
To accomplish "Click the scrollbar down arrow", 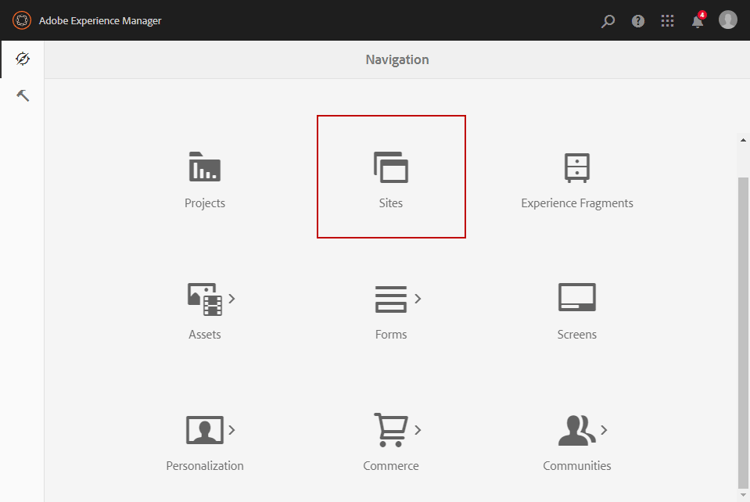I will point(743,495).
